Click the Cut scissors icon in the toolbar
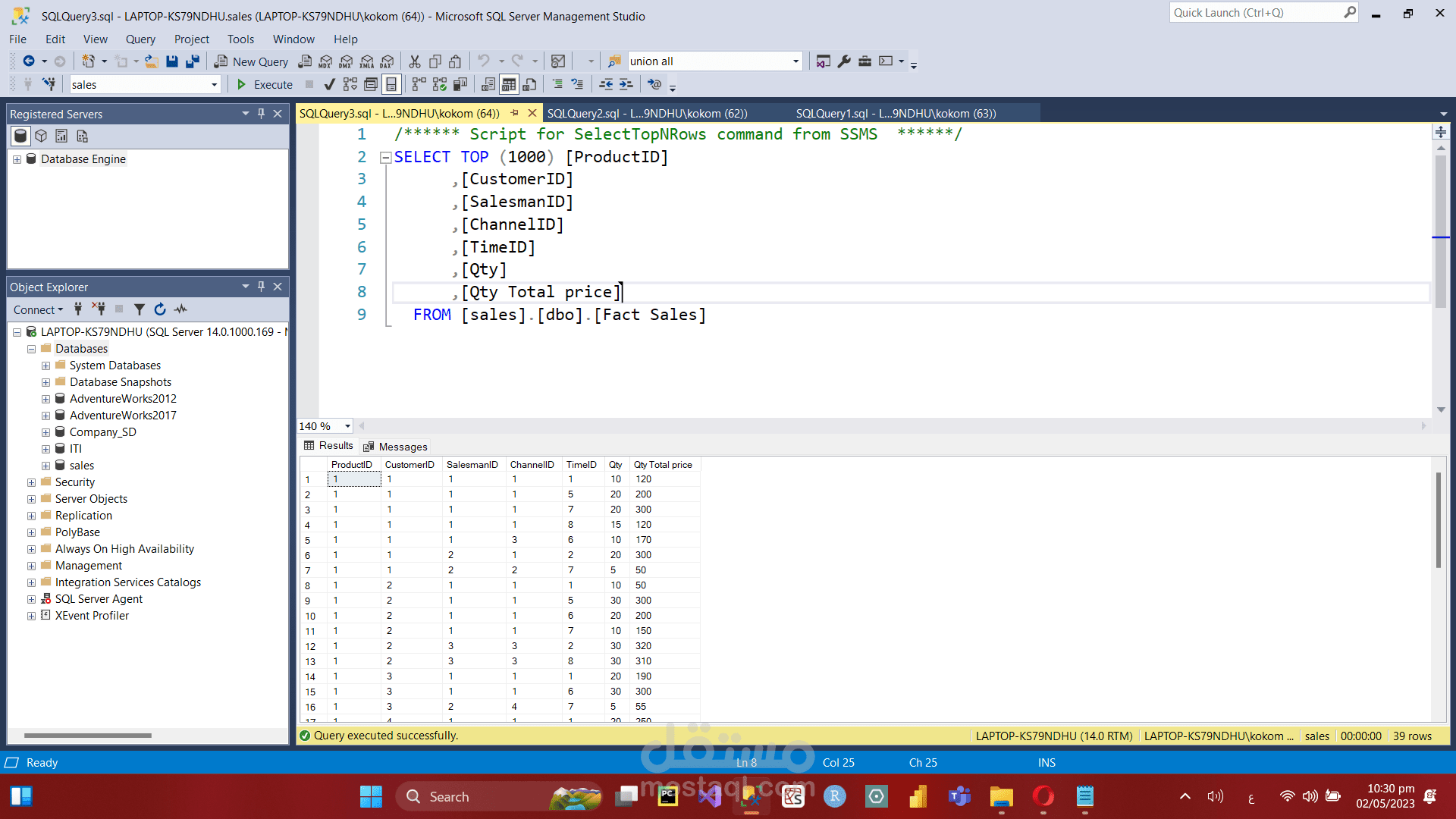This screenshot has width=1456, height=819. click(x=415, y=61)
